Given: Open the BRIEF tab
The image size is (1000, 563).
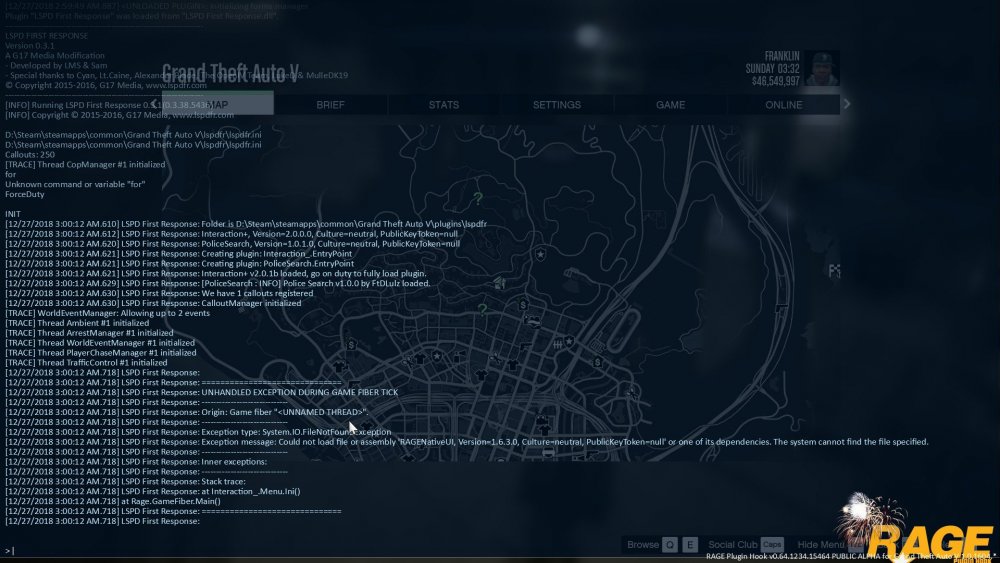Looking at the screenshot, I should [330, 105].
